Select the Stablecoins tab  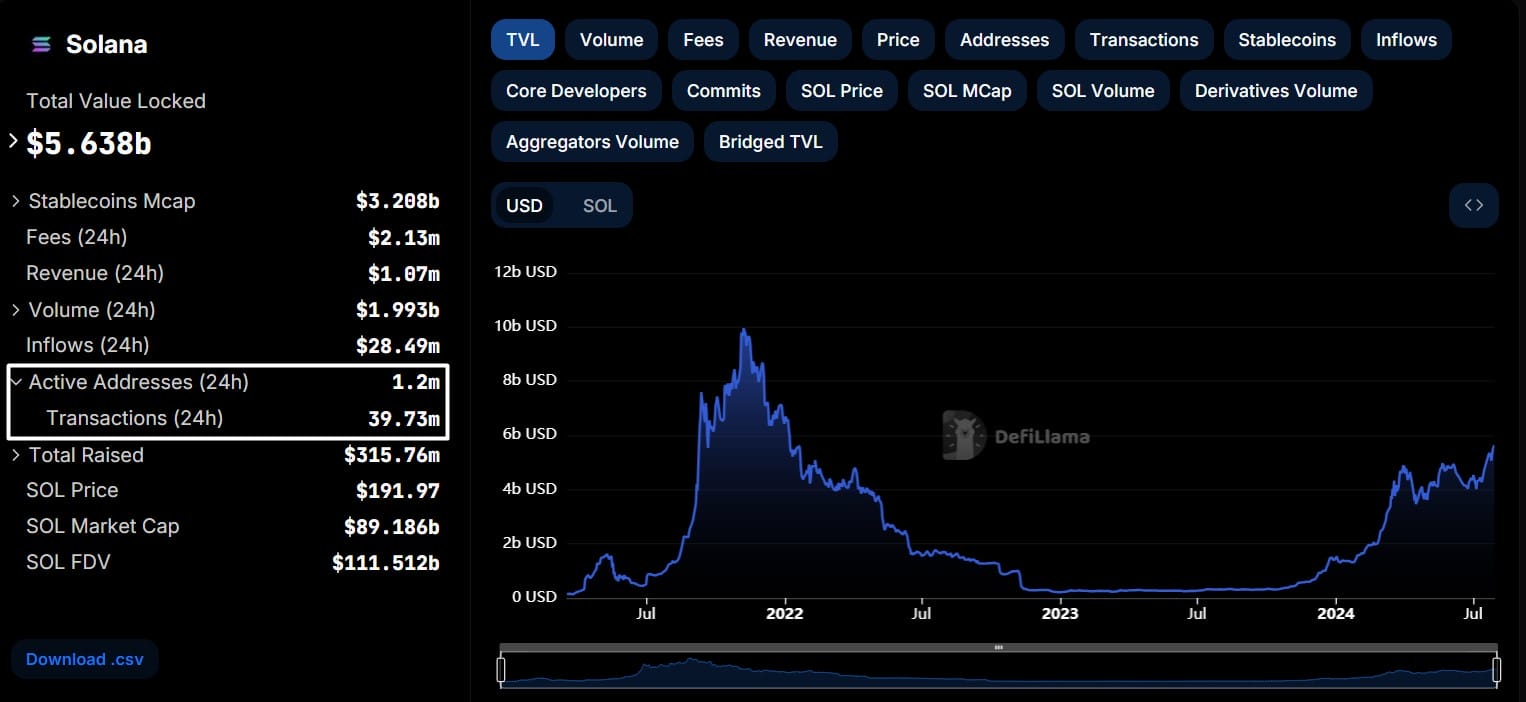pyautogui.click(x=1287, y=39)
